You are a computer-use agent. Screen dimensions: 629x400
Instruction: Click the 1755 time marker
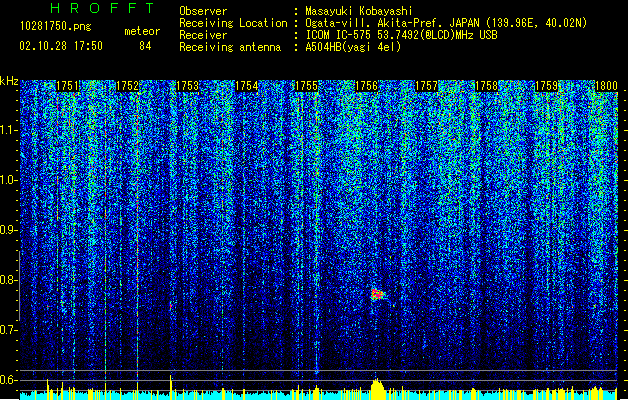pyautogui.click(x=306, y=86)
